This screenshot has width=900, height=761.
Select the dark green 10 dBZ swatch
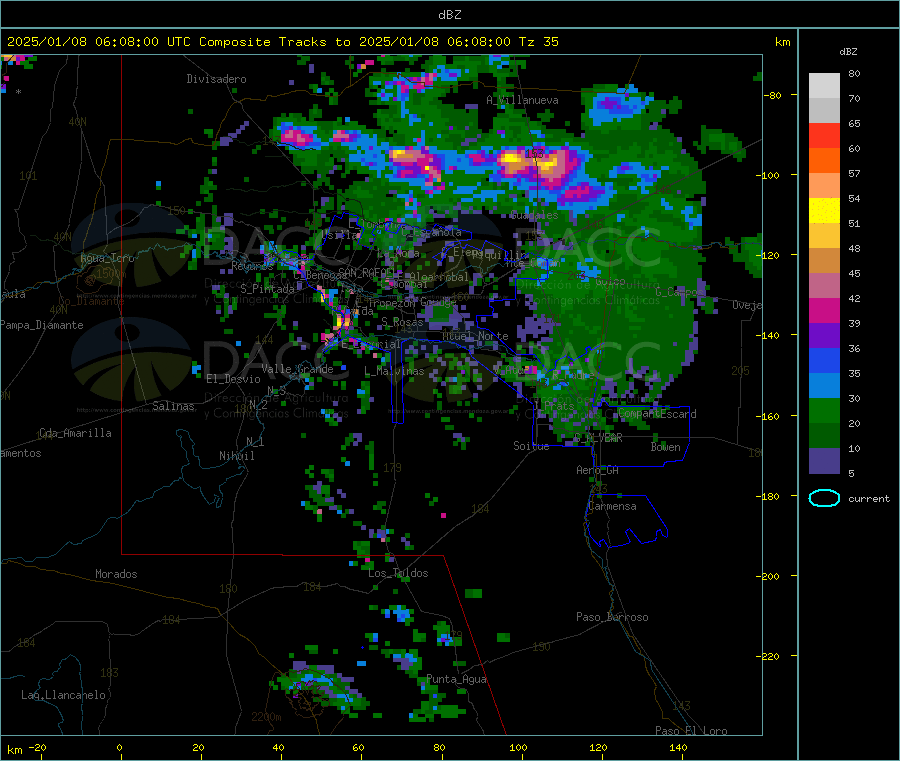tap(824, 436)
